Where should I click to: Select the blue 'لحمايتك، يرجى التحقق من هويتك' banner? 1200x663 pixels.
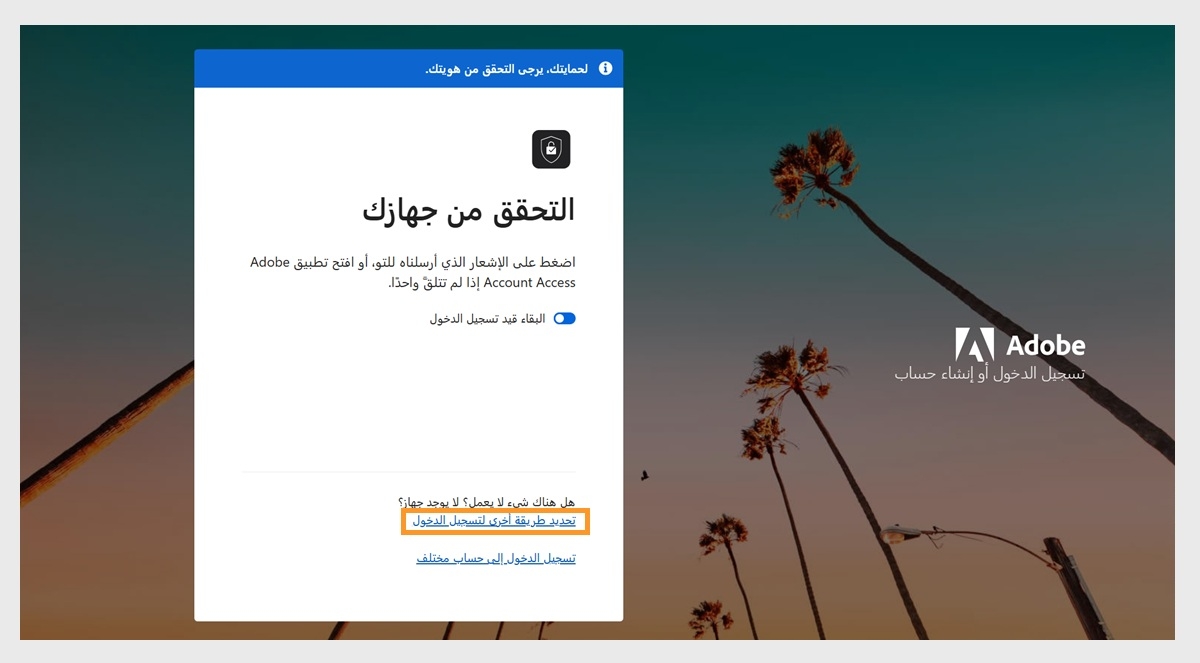(x=410, y=68)
